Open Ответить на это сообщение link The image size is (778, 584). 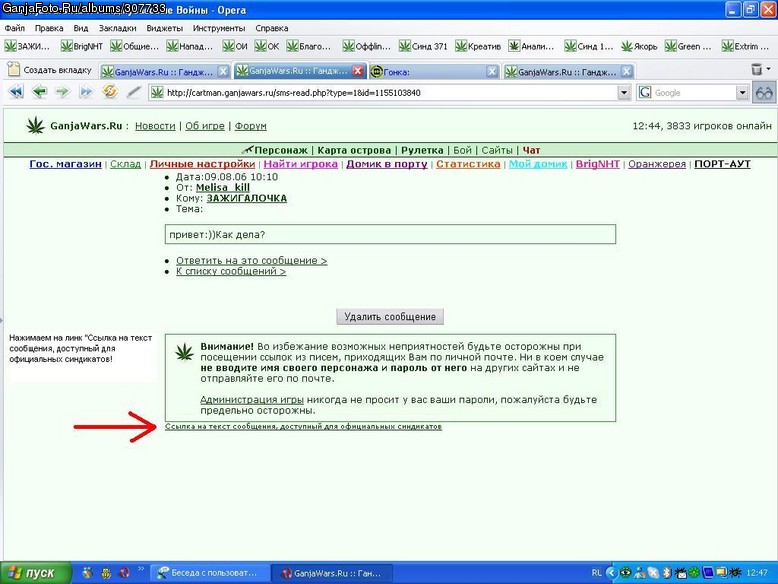[x=252, y=260]
